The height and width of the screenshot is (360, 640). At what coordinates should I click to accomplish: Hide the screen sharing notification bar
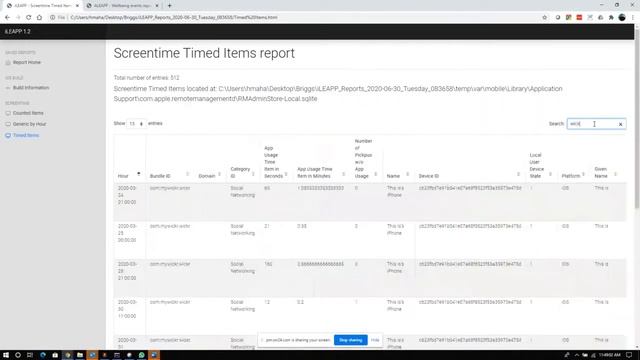coord(375,340)
